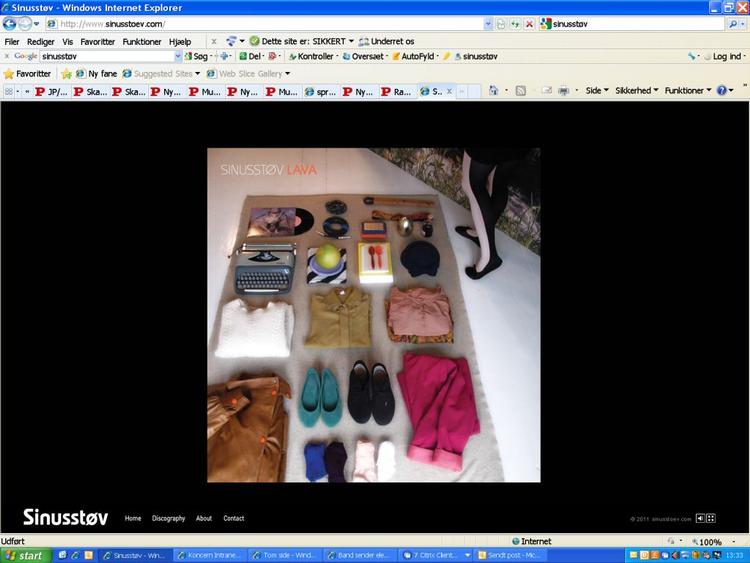Open the zoom level 100% control
Image resolution: width=750 pixels, height=563 pixels.
[x=712, y=541]
